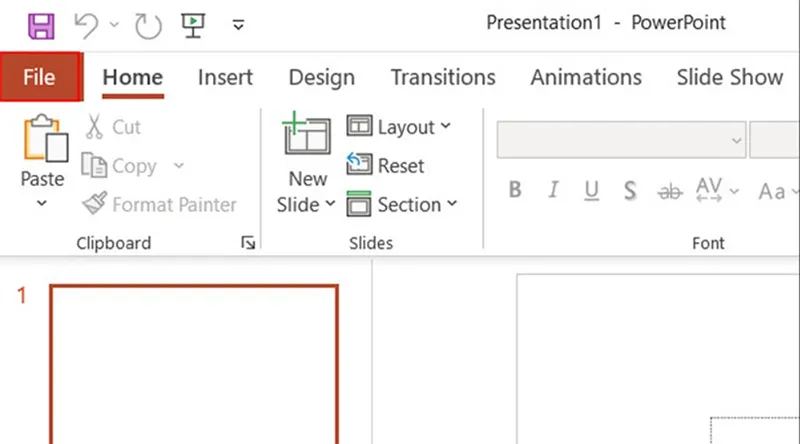
Task: Click the Save icon in title bar
Action: point(42,25)
